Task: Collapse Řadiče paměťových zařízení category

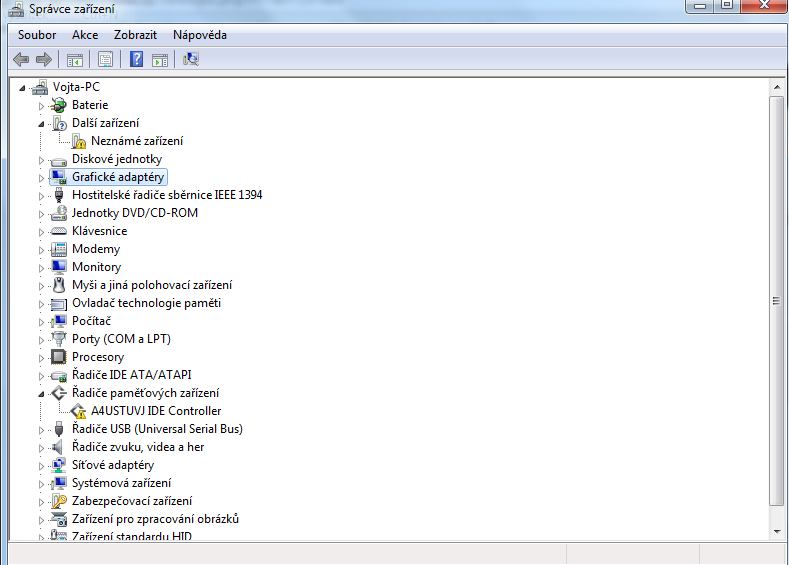Action: point(41,394)
